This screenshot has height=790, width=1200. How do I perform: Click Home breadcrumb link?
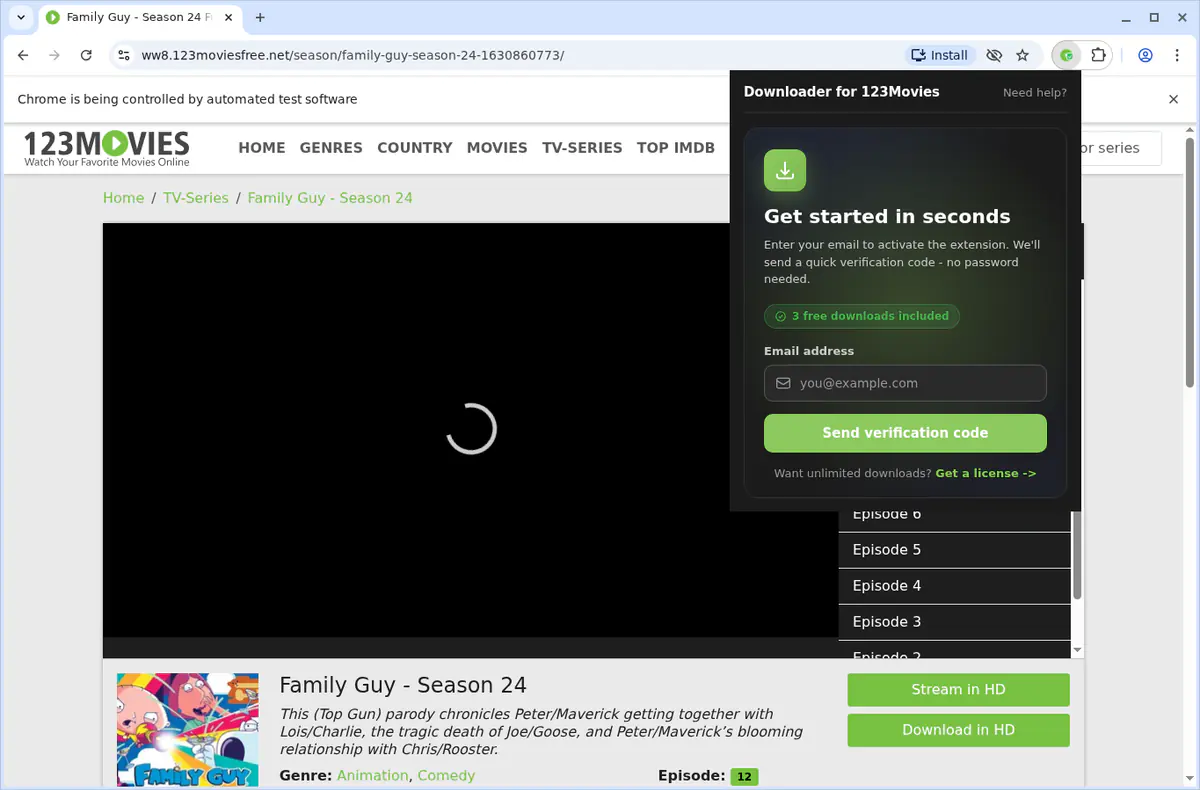click(123, 198)
